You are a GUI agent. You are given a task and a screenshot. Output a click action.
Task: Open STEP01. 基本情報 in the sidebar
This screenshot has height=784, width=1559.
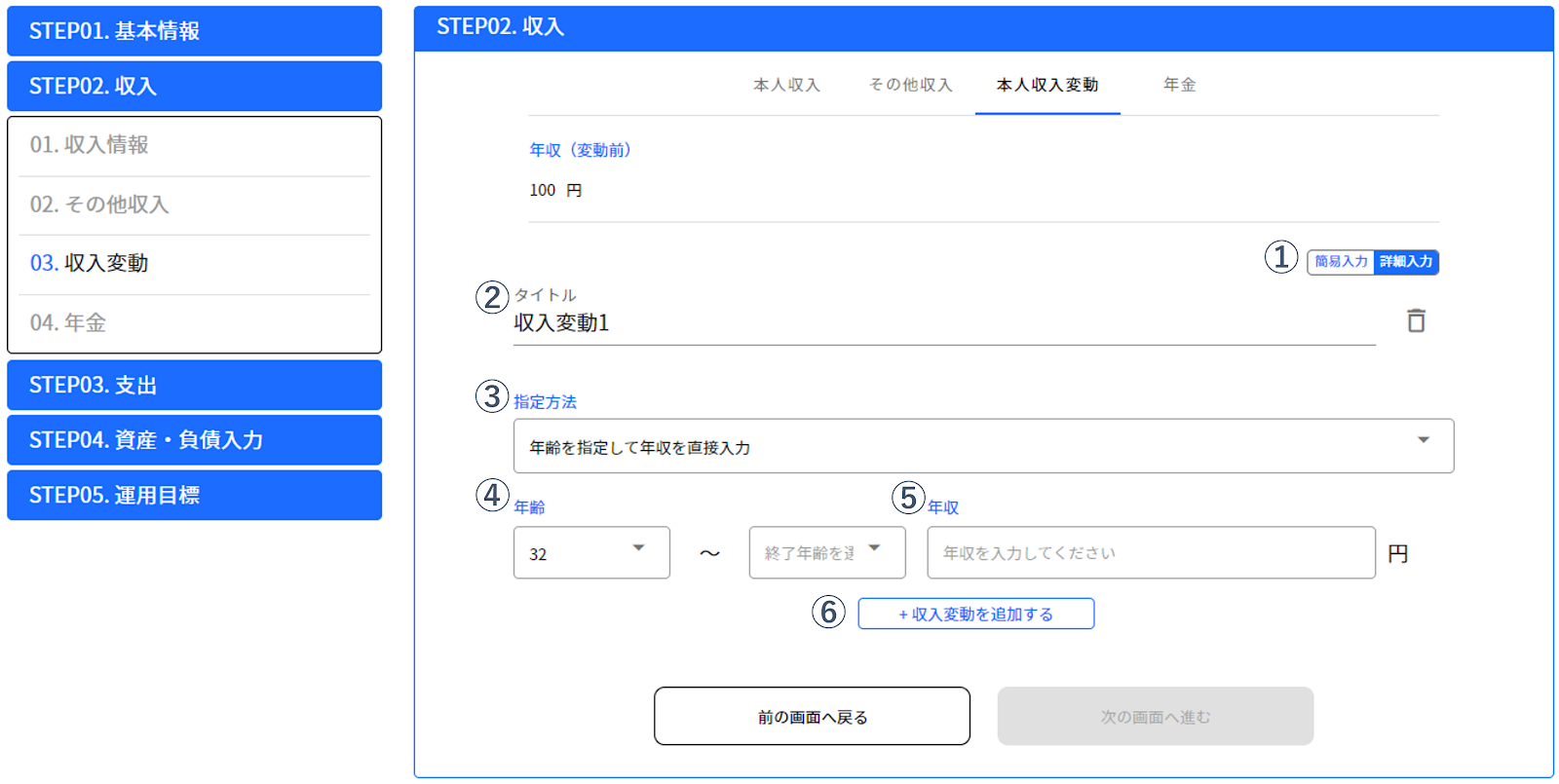click(195, 31)
